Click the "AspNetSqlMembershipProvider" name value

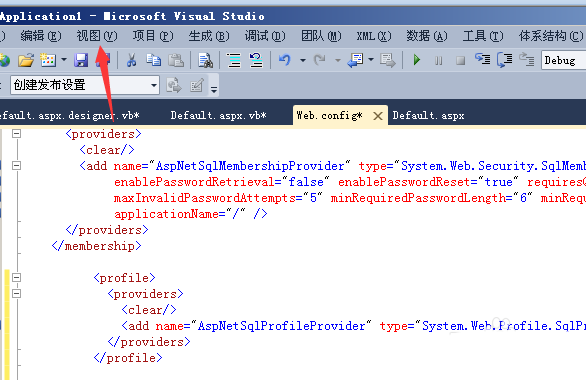(x=250, y=166)
